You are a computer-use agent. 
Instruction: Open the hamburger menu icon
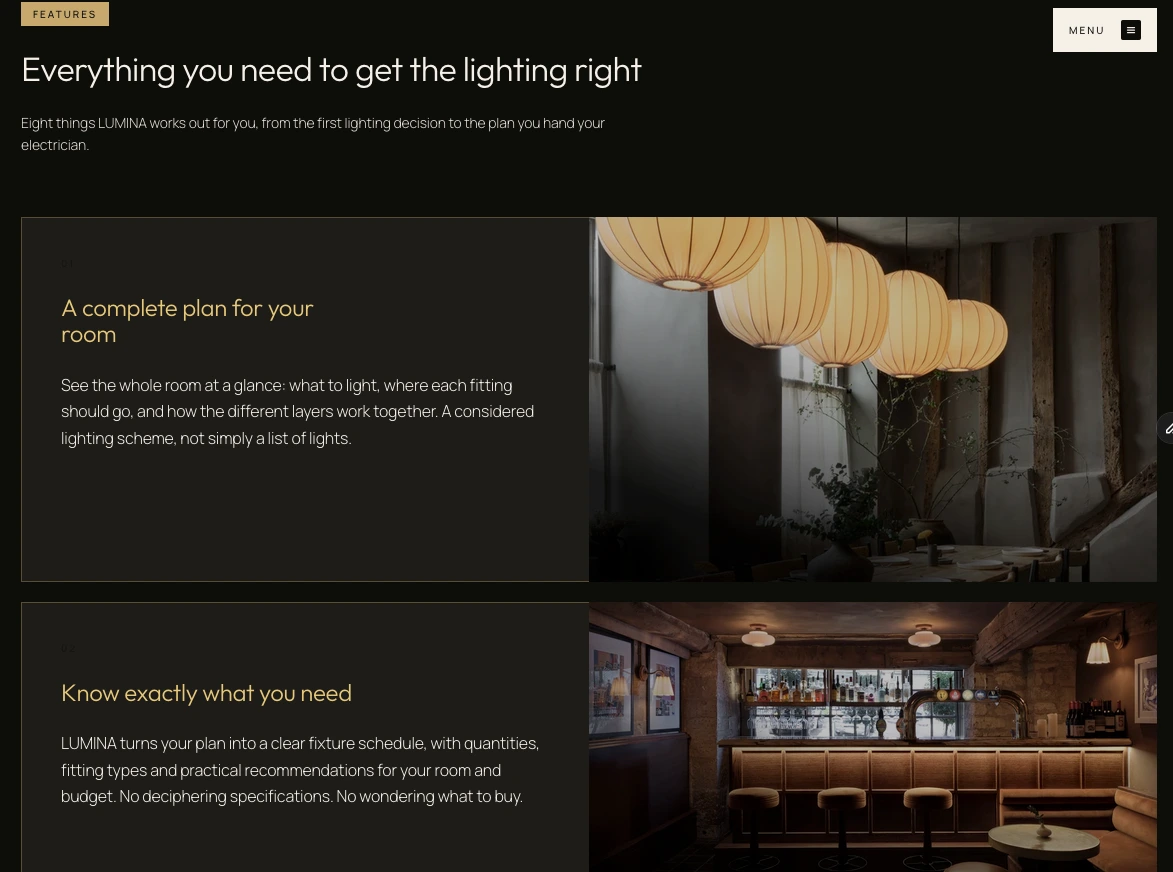point(1130,30)
